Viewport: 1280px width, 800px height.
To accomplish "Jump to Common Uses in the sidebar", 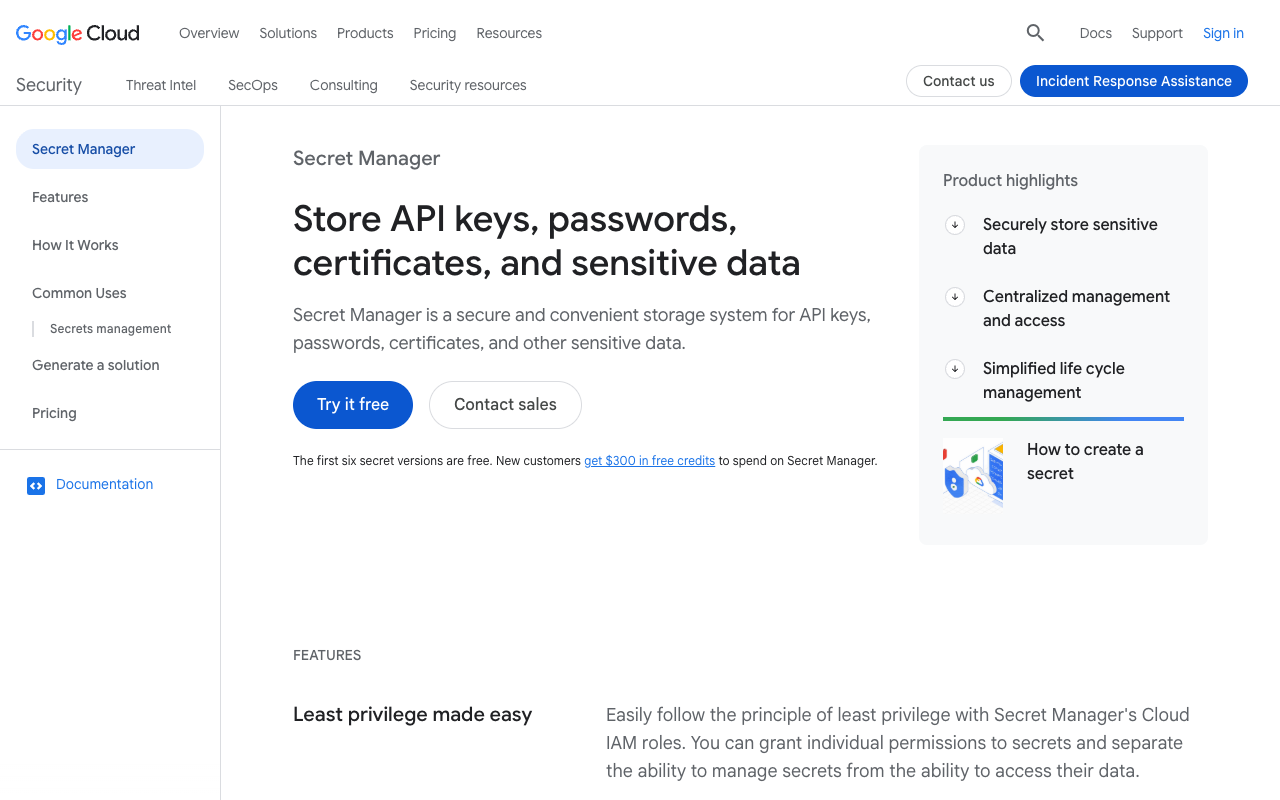I will pyautogui.click(x=79, y=293).
